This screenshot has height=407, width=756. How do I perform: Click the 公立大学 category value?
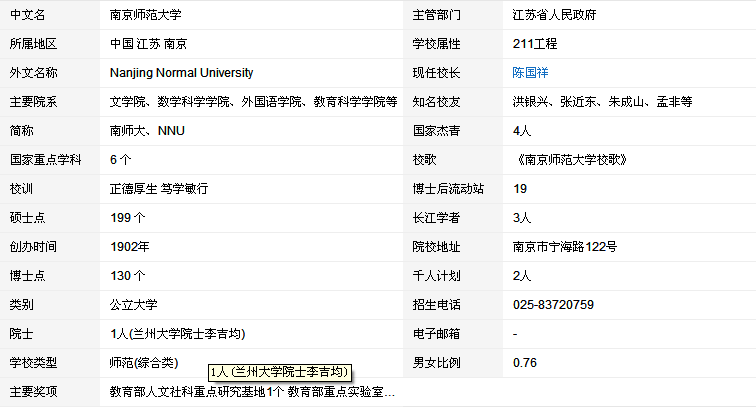tap(134, 304)
